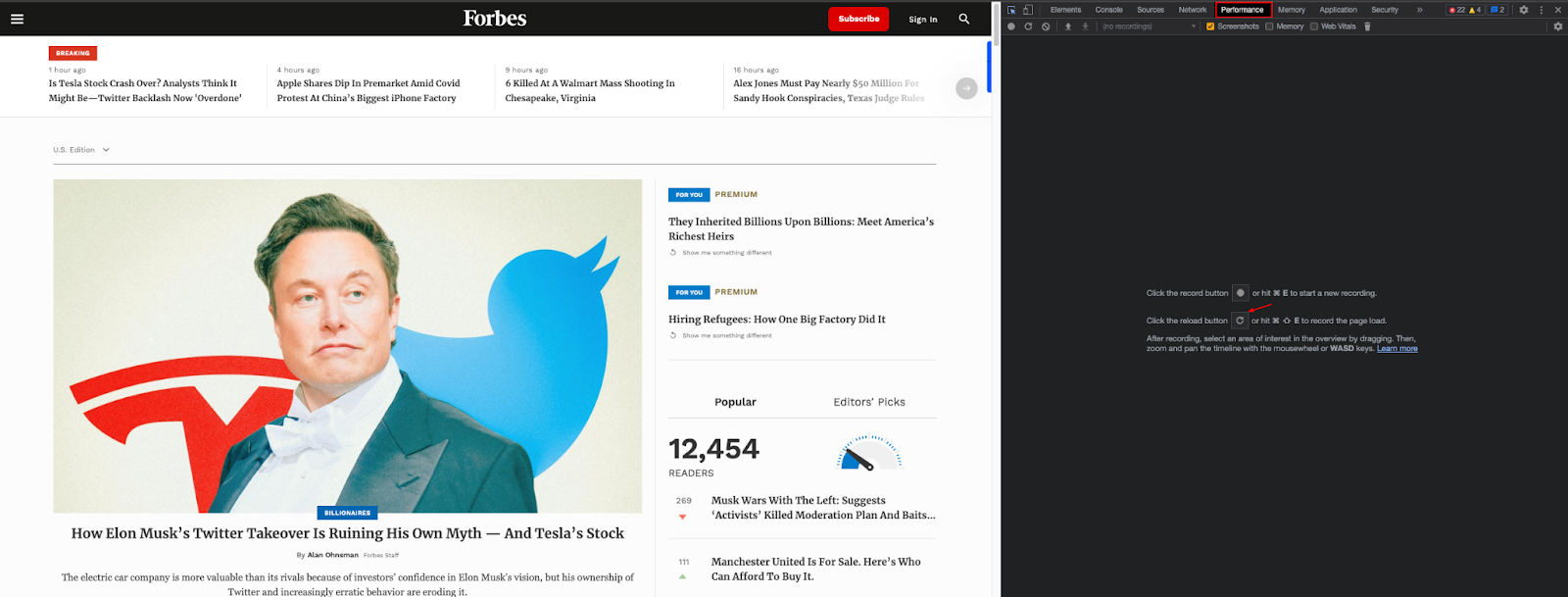Click the Learn more link in DevTools
The width and height of the screenshot is (1568, 597).
[x=1397, y=348]
